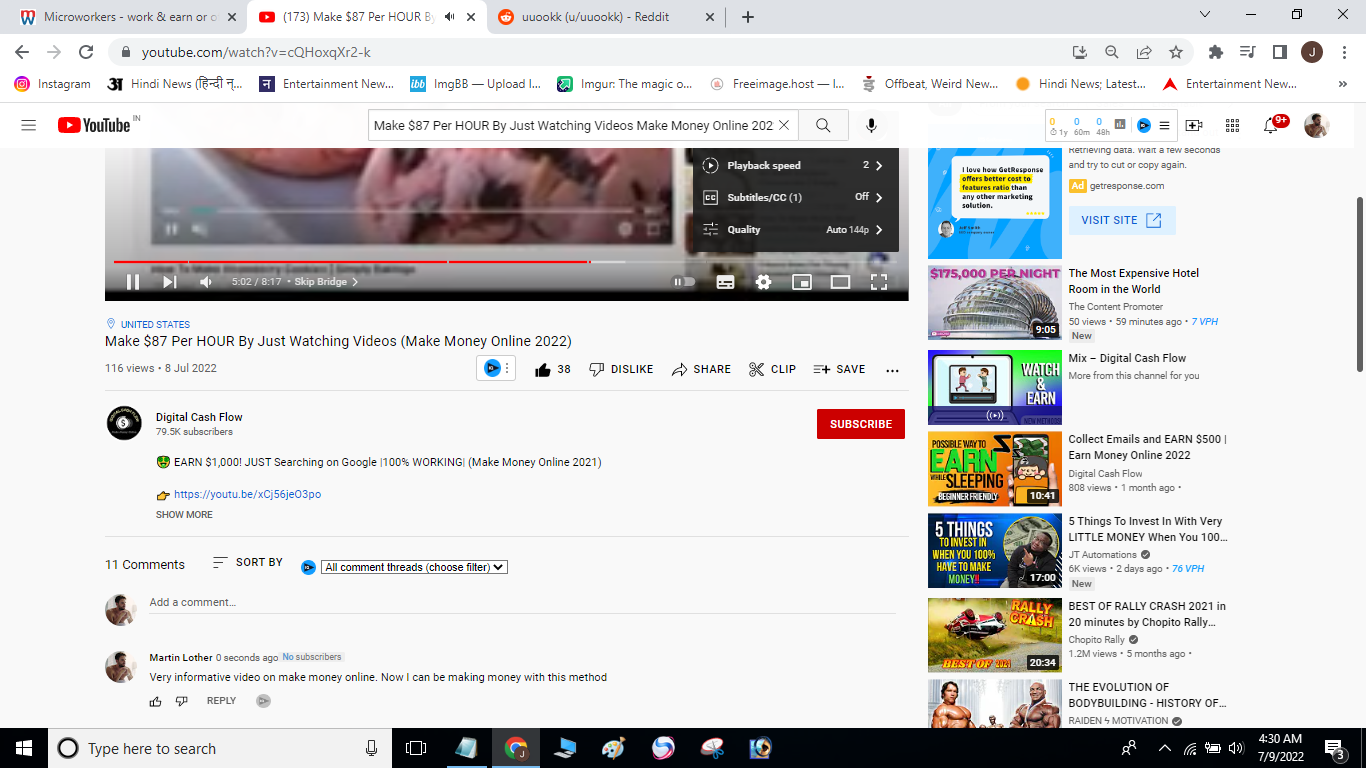1366x768 pixels.
Task: Click SAVE to playlist
Action: 839,369
